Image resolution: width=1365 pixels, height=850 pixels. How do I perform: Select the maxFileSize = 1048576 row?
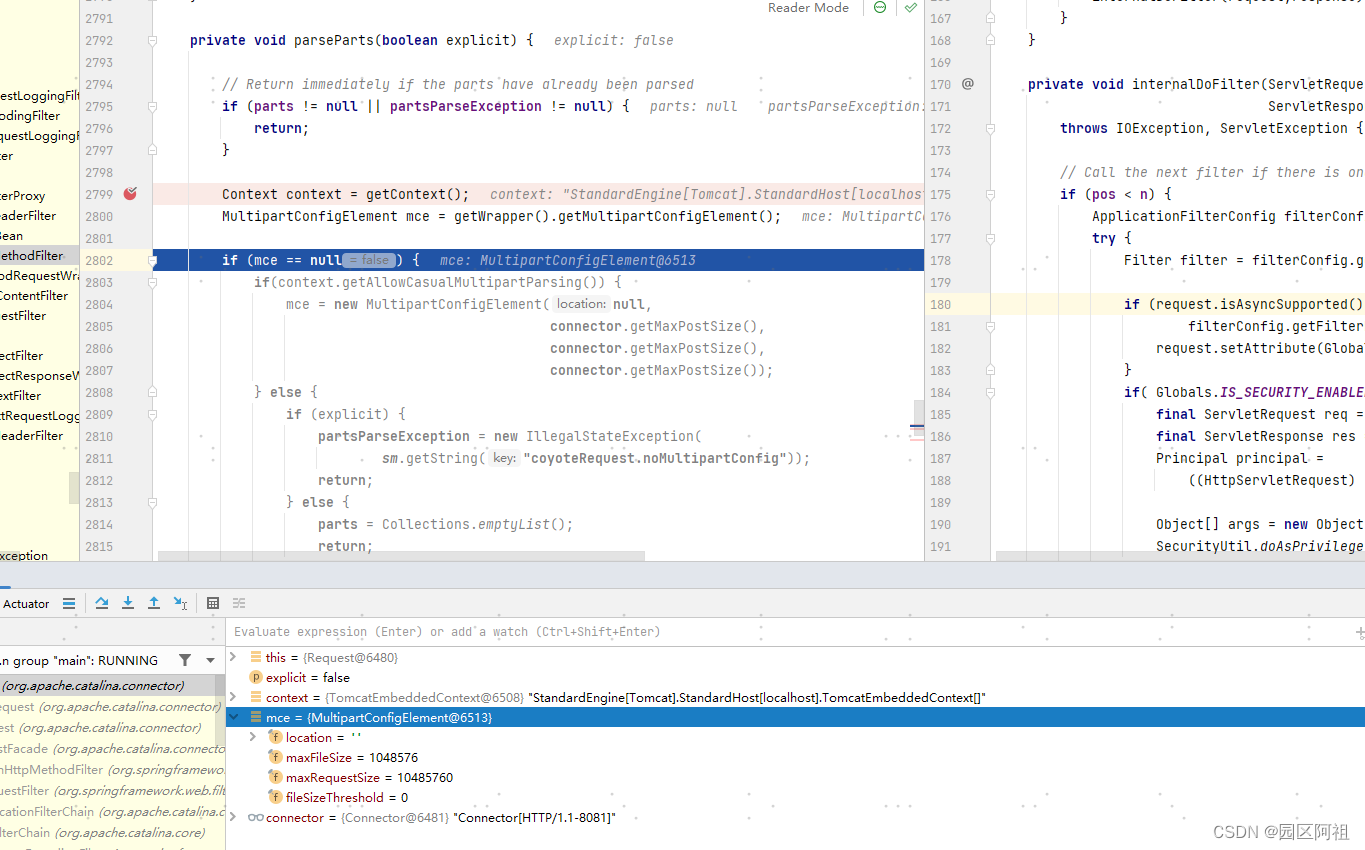pyautogui.click(x=795, y=757)
